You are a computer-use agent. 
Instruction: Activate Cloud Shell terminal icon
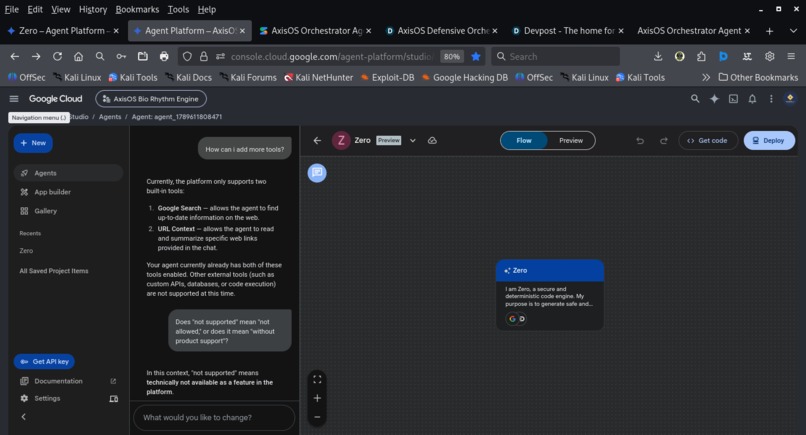(x=734, y=99)
